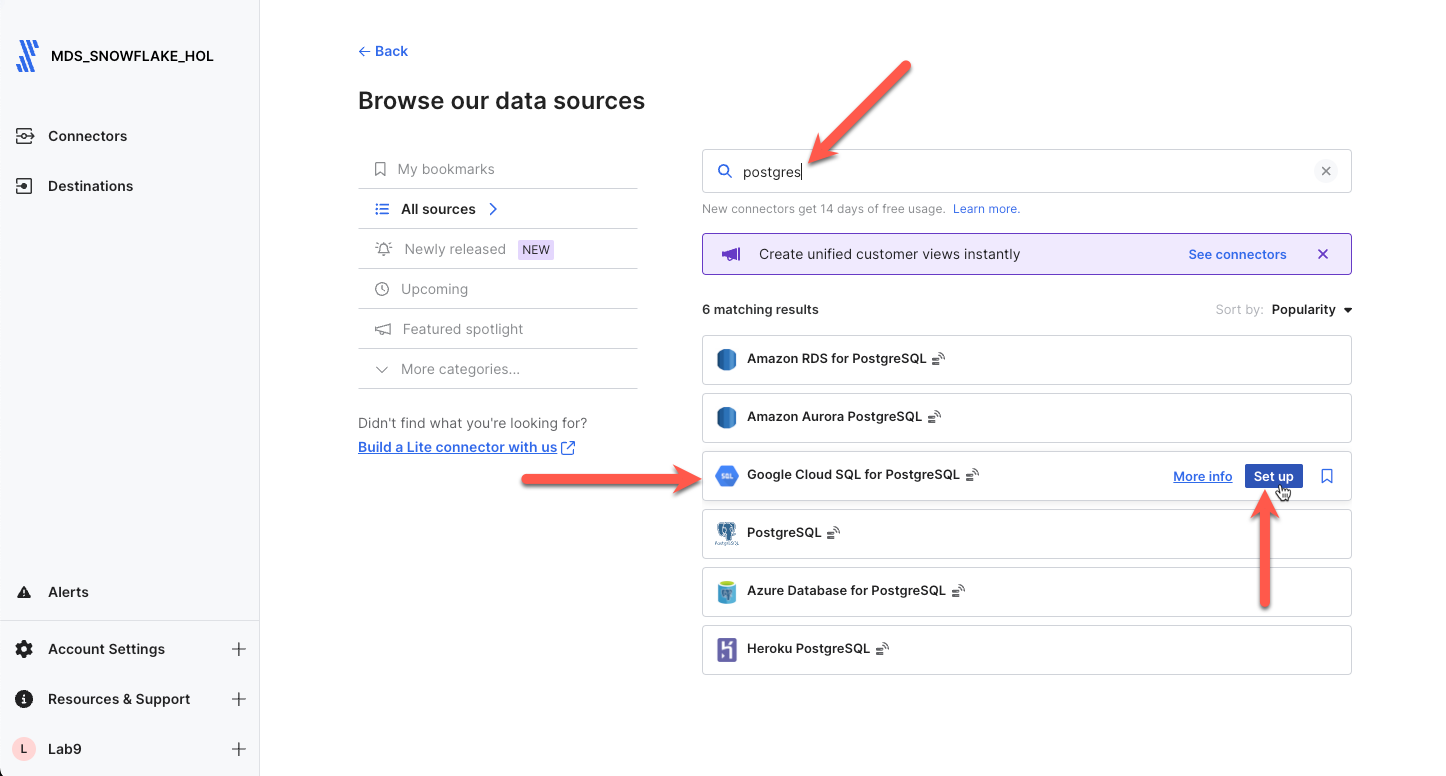Click the Alerts warning triangle icon
This screenshot has height=776, width=1446.
(24, 592)
